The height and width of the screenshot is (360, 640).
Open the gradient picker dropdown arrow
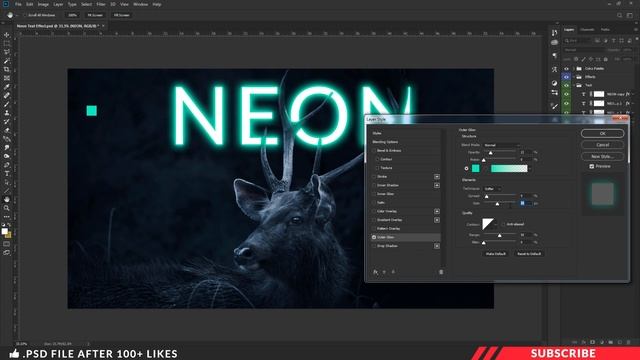tap(530, 168)
